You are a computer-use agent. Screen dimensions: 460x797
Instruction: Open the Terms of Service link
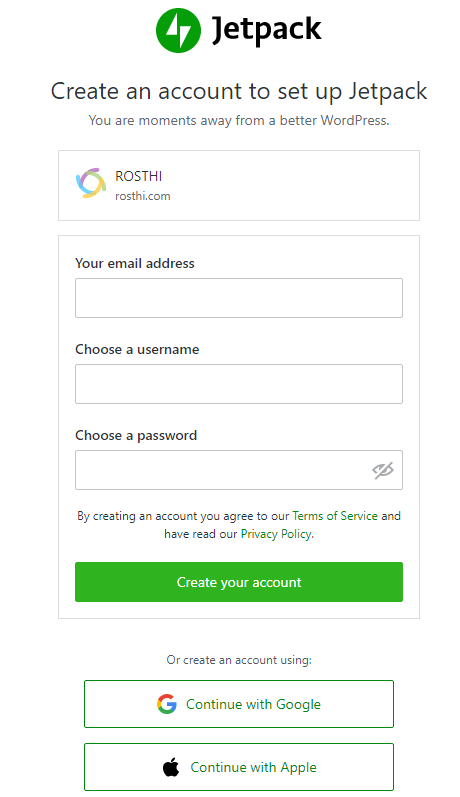click(335, 516)
